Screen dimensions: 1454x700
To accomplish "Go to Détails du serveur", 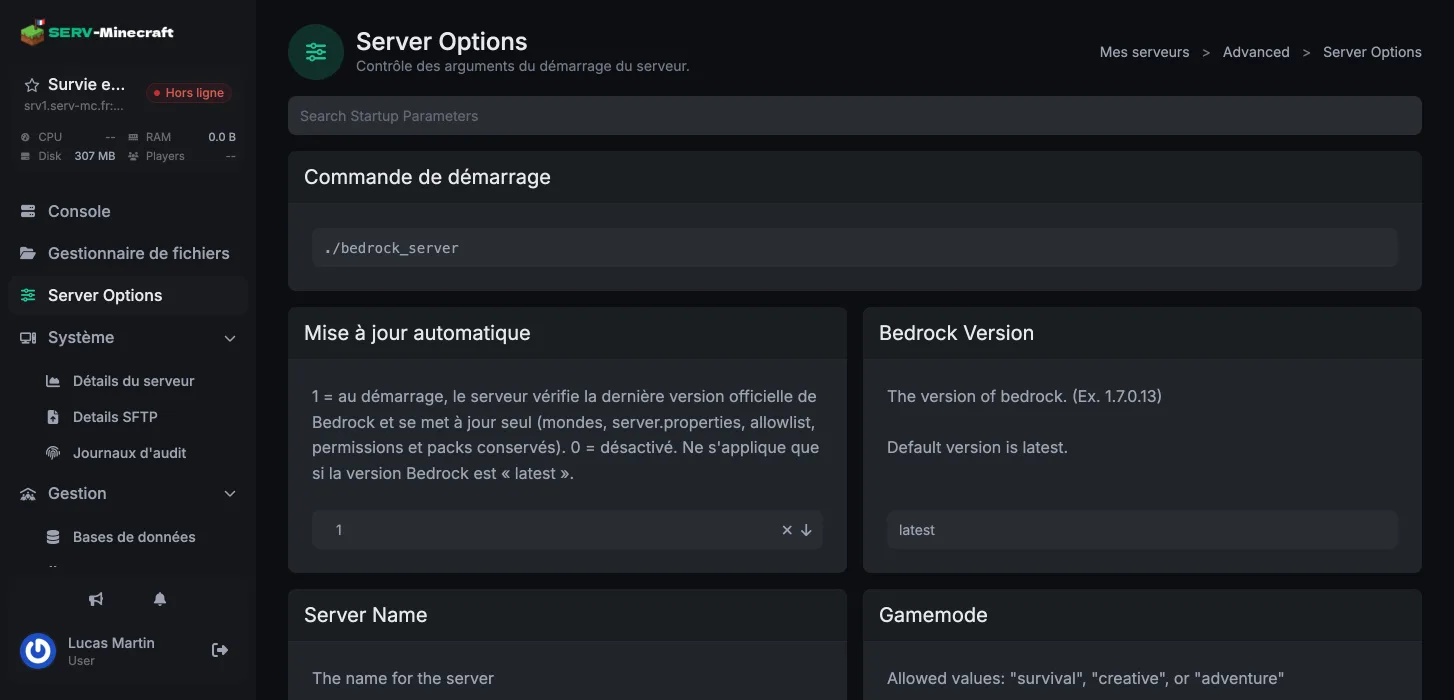I will tap(133, 381).
